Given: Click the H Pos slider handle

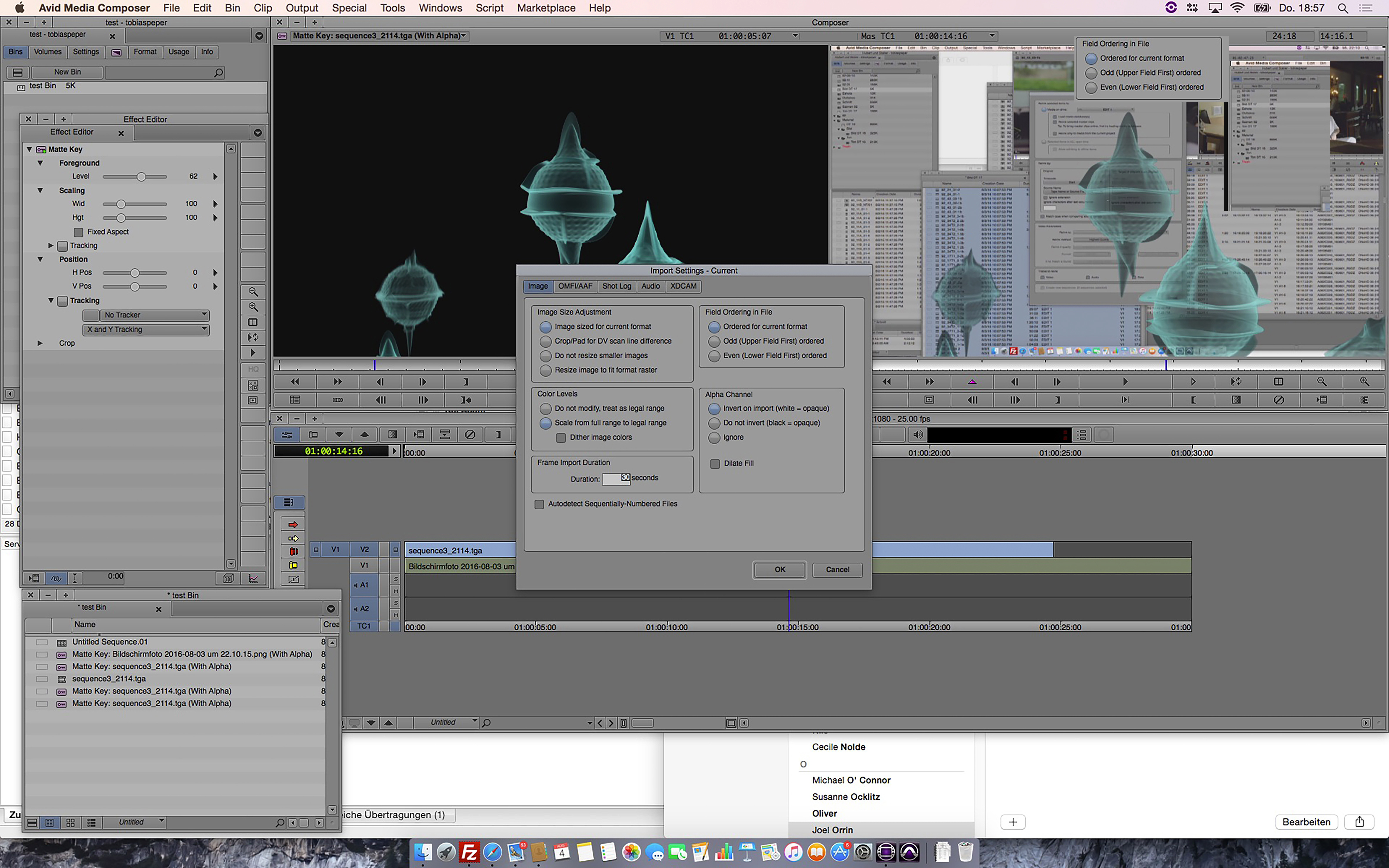Looking at the screenshot, I should 134,273.
